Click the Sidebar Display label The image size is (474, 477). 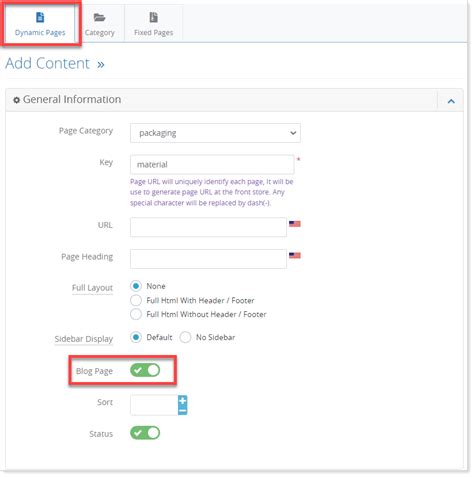84,339
